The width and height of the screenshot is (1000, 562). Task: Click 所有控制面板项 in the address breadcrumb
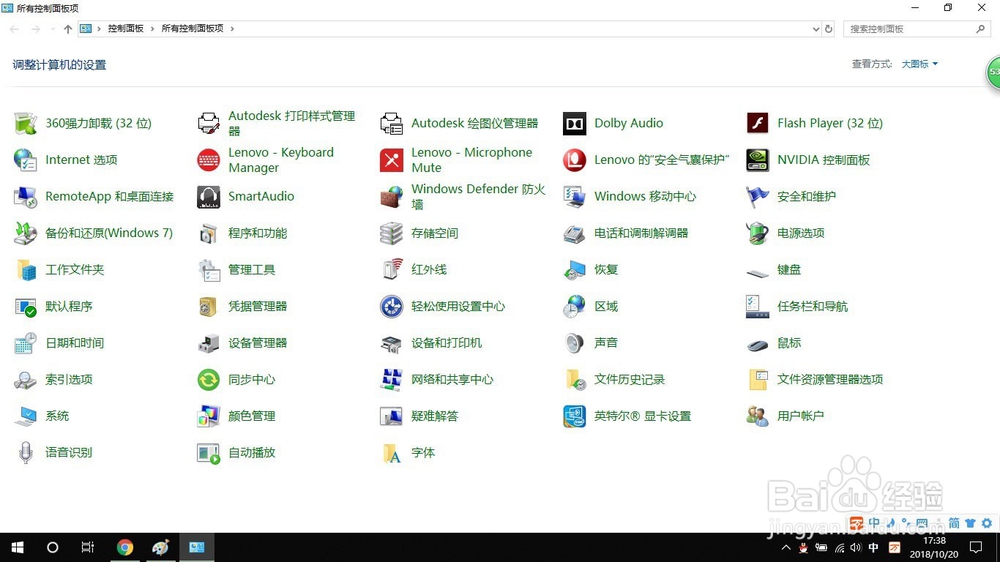point(193,29)
